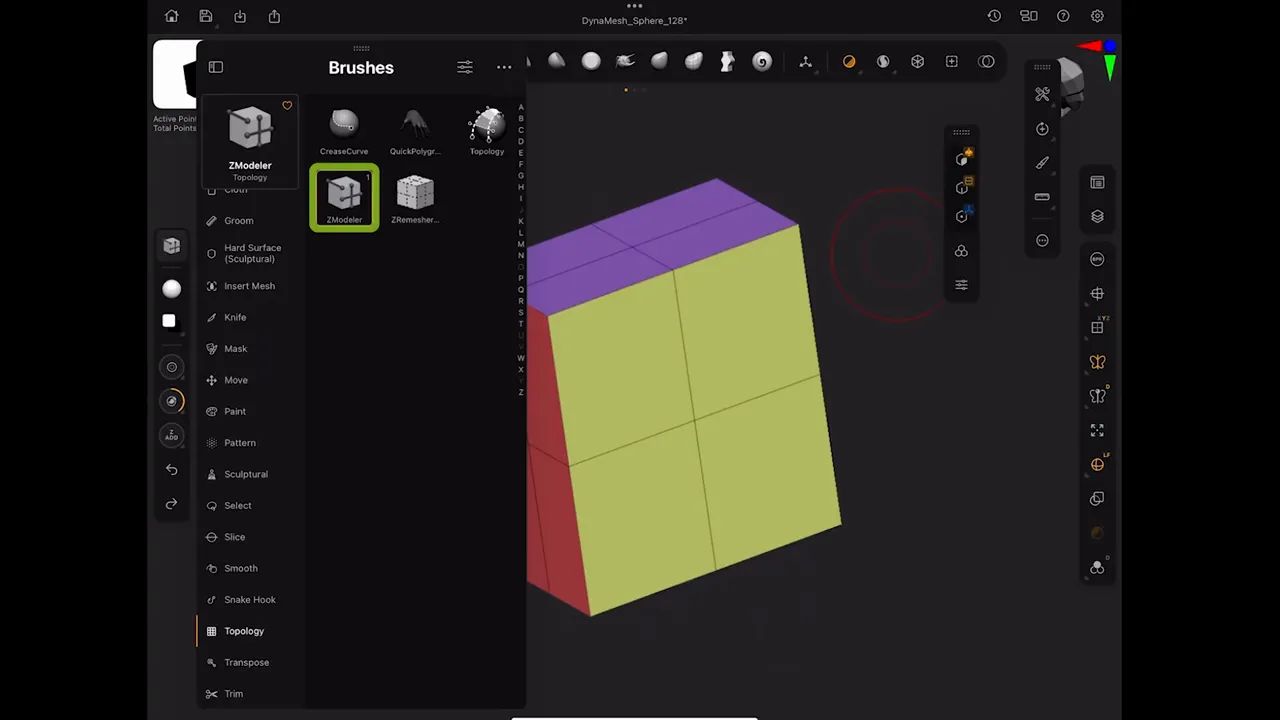Select the CreaseCurve brush
Screen dimensions: 1280x720
344,131
